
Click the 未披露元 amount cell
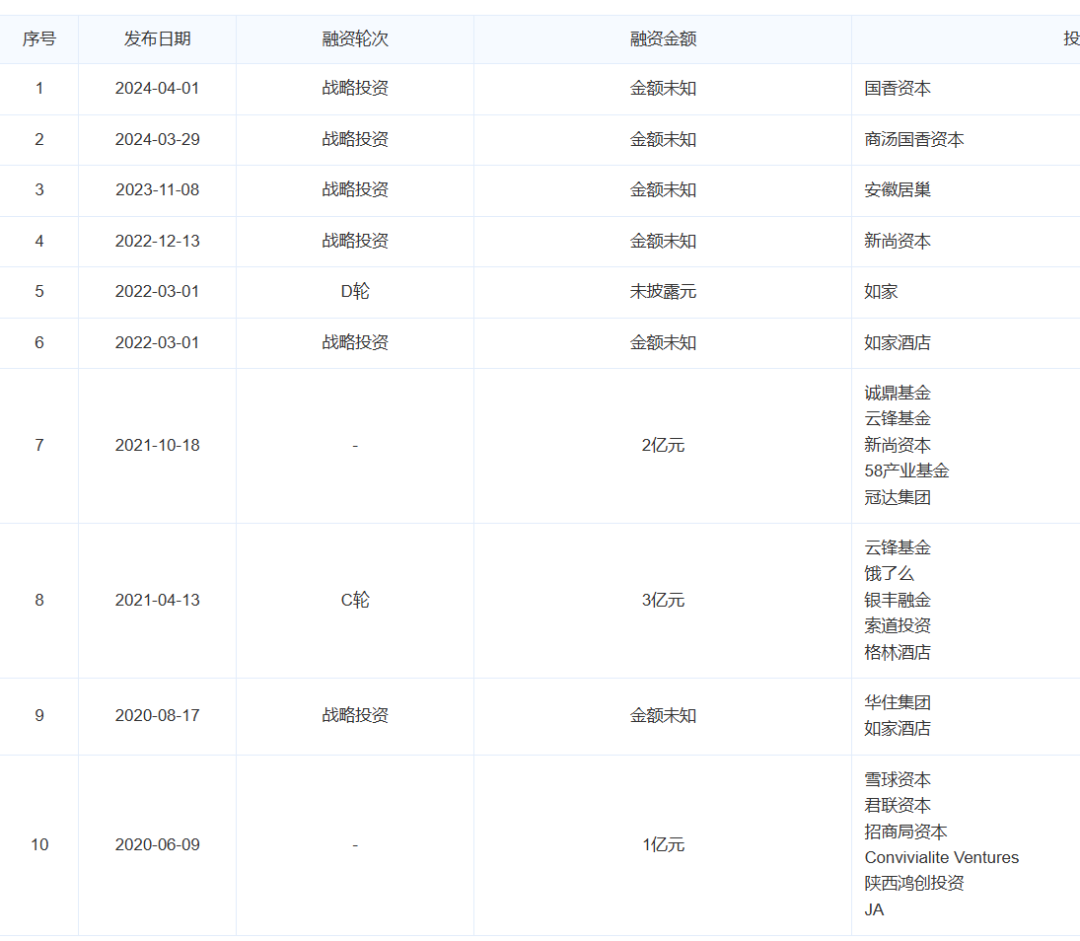pyautogui.click(x=663, y=292)
